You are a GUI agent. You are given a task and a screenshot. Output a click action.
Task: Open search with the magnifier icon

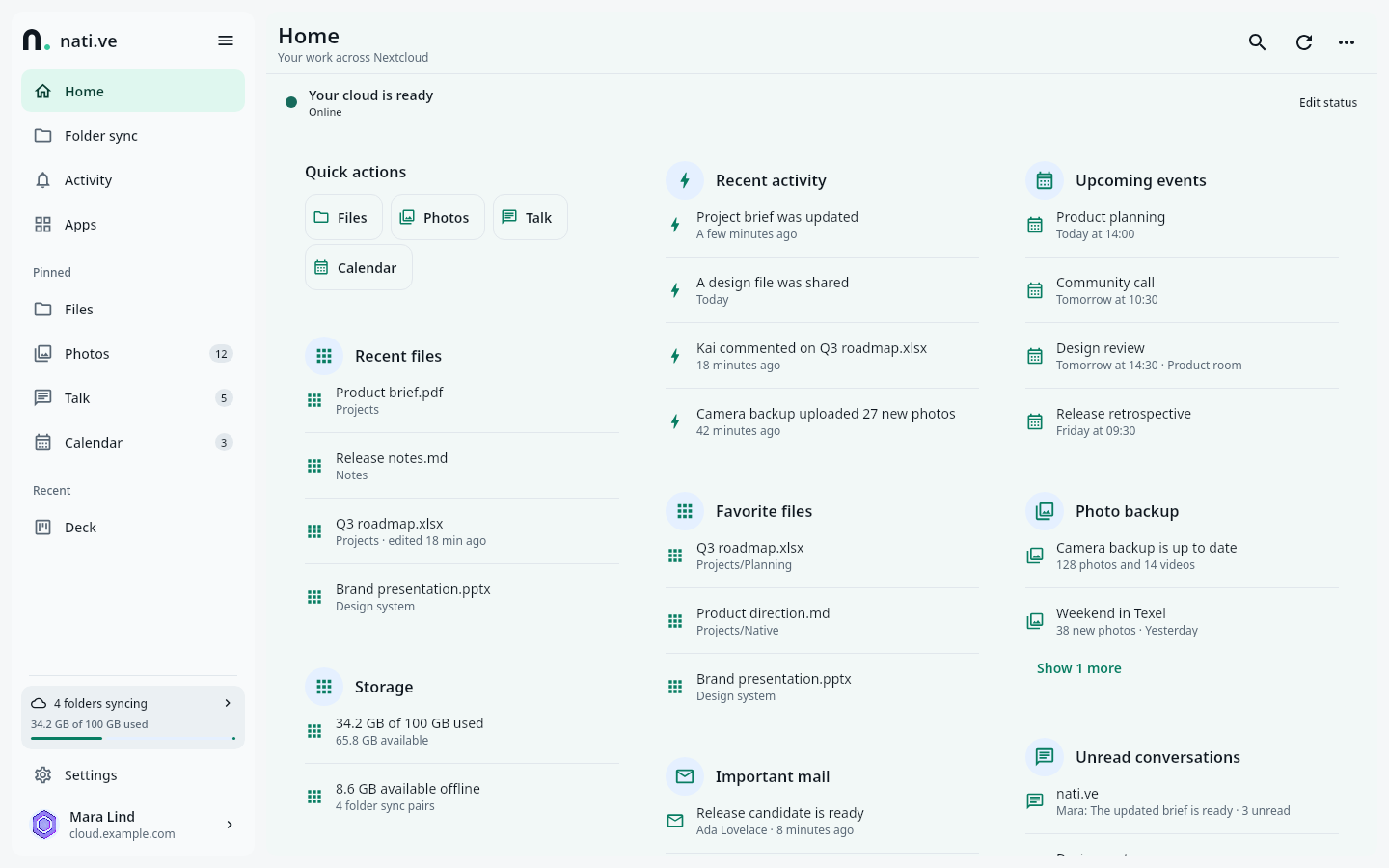(x=1257, y=42)
